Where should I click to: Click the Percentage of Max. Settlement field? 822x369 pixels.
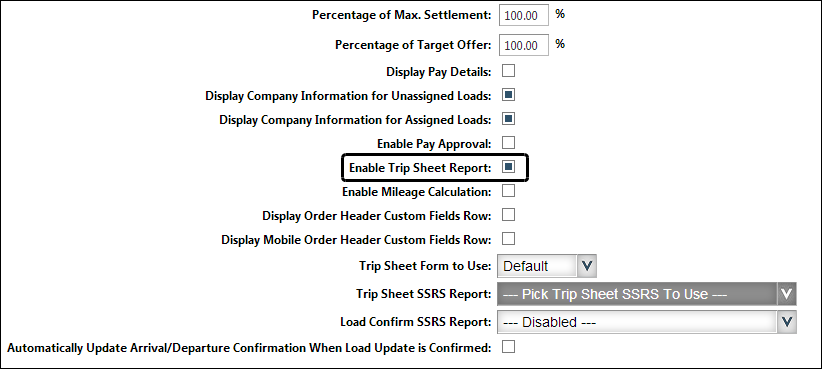pyautogui.click(x=523, y=15)
